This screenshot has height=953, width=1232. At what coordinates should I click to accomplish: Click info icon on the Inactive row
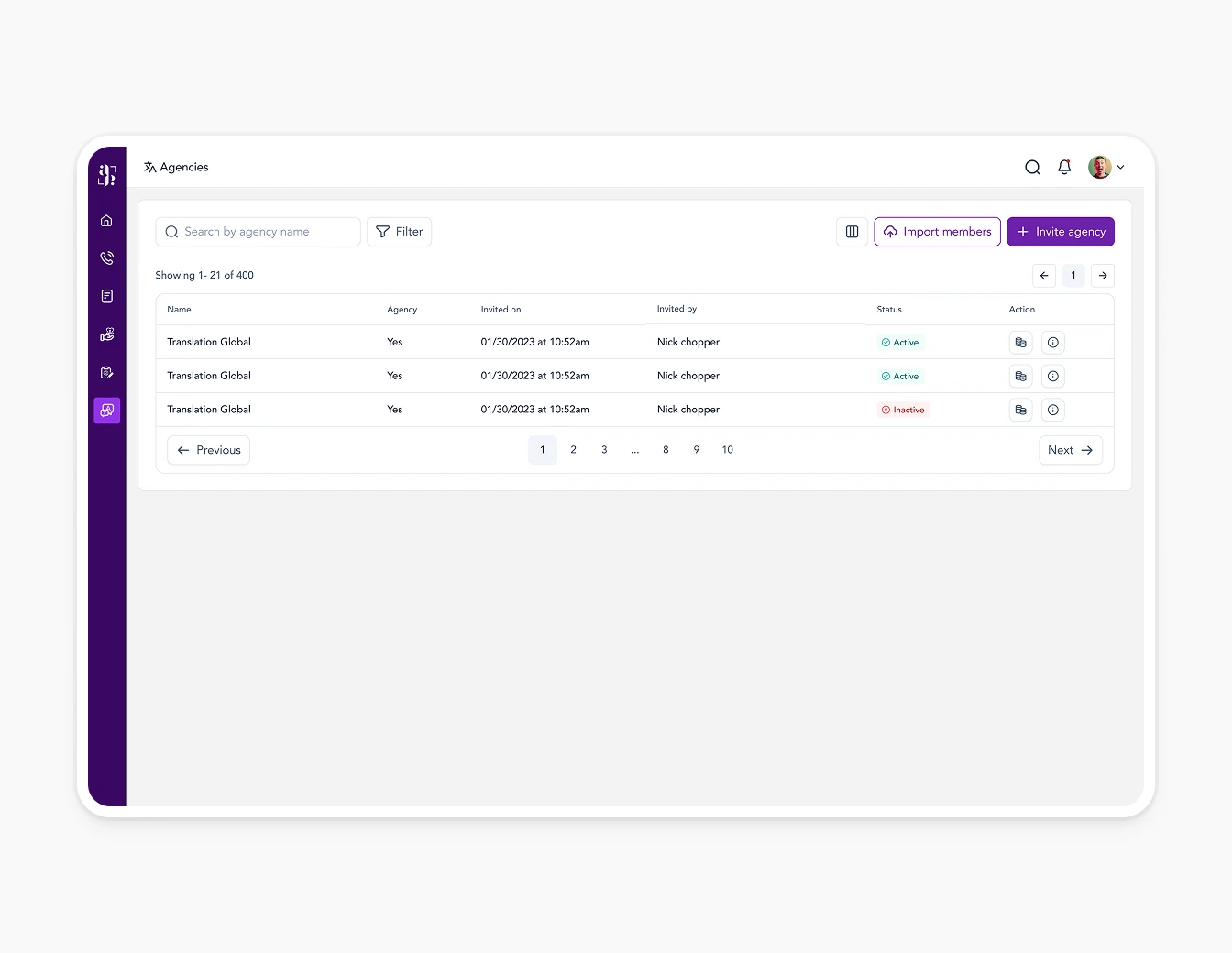pos(1052,410)
